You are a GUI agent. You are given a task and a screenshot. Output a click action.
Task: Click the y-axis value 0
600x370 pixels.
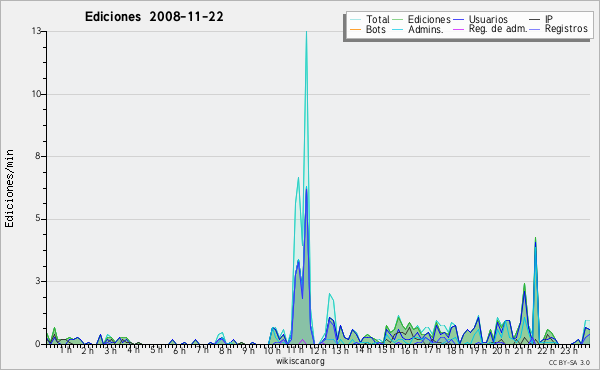tap(38, 344)
